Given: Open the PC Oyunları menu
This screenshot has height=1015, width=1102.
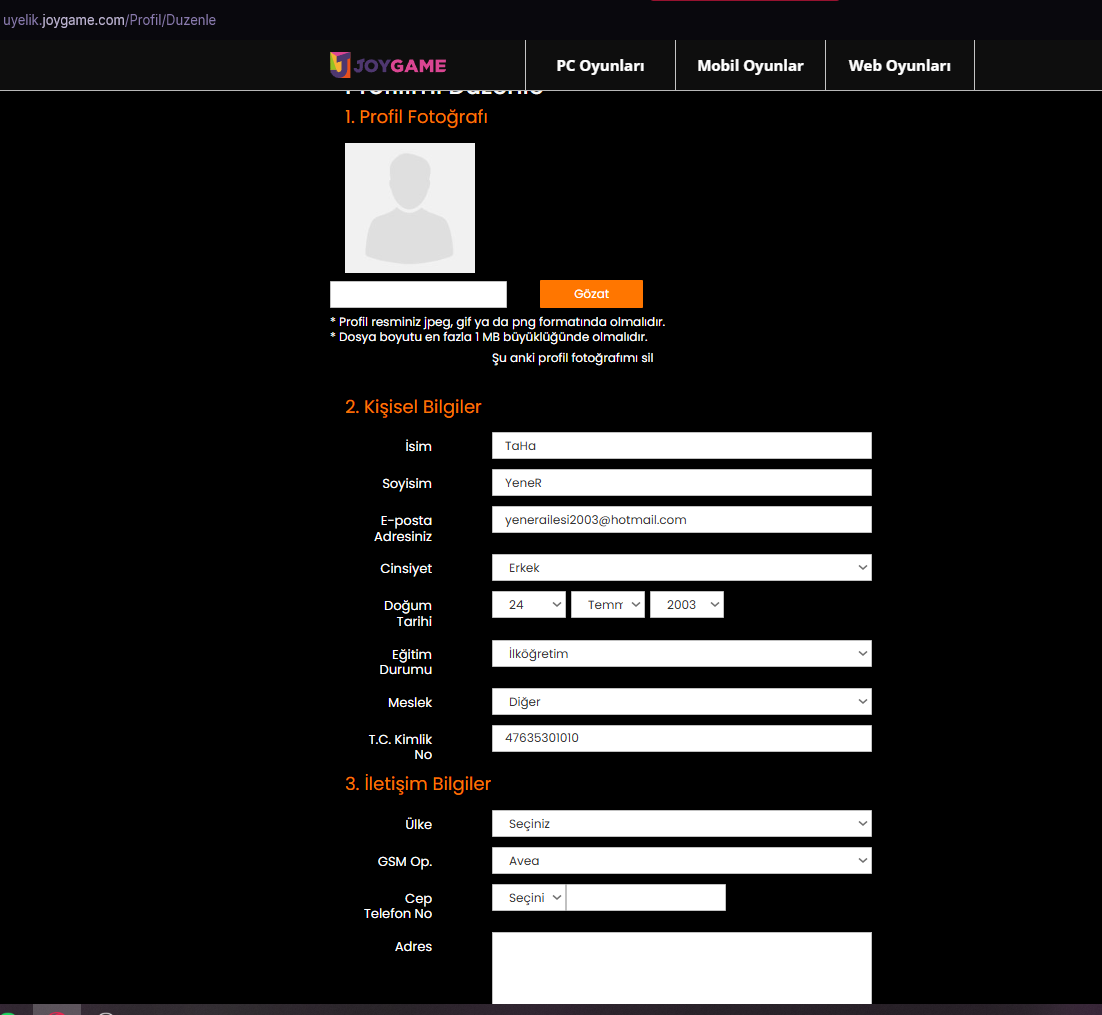Looking at the screenshot, I should (600, 65).
